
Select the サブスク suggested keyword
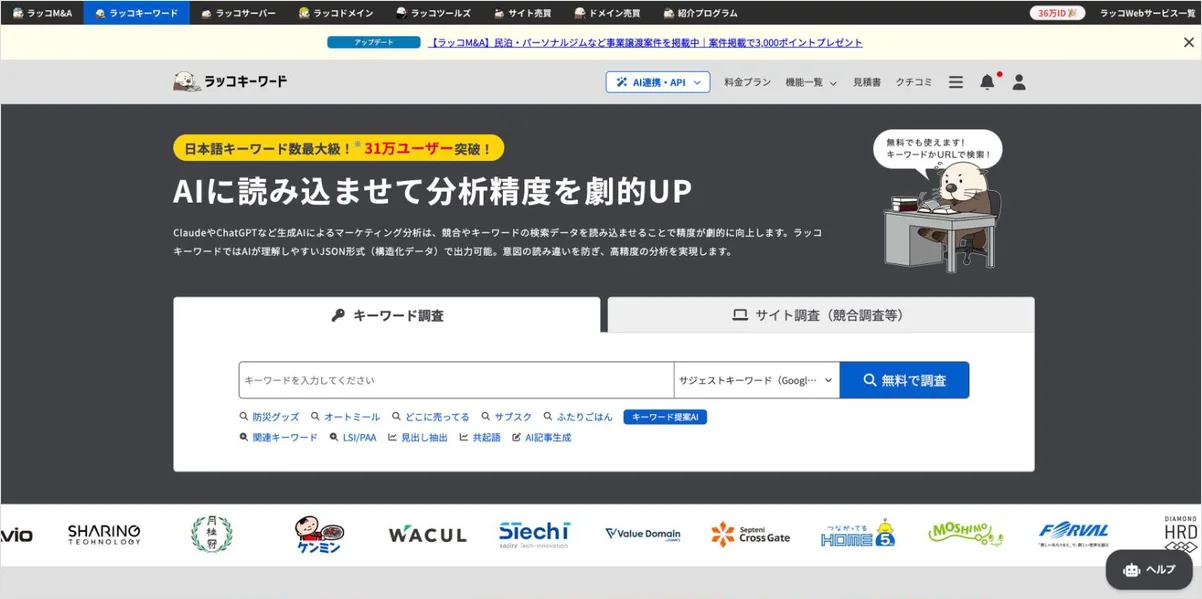click(x=507, y=417)
